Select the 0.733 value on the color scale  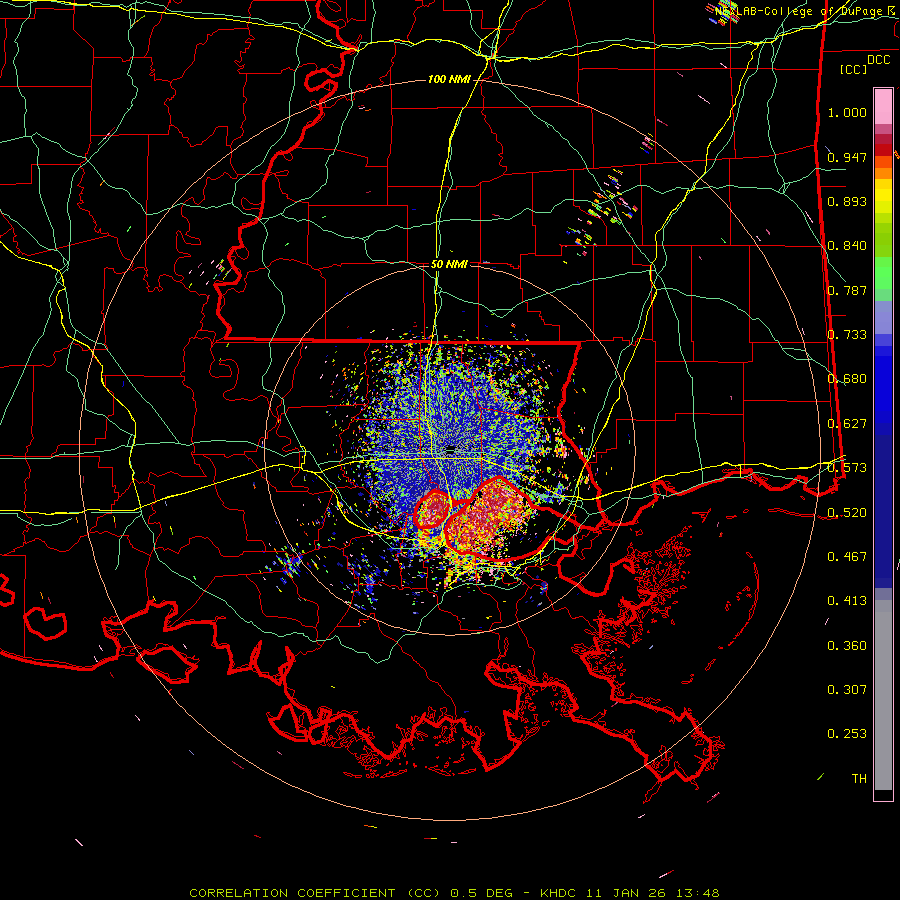click(847, 335)
